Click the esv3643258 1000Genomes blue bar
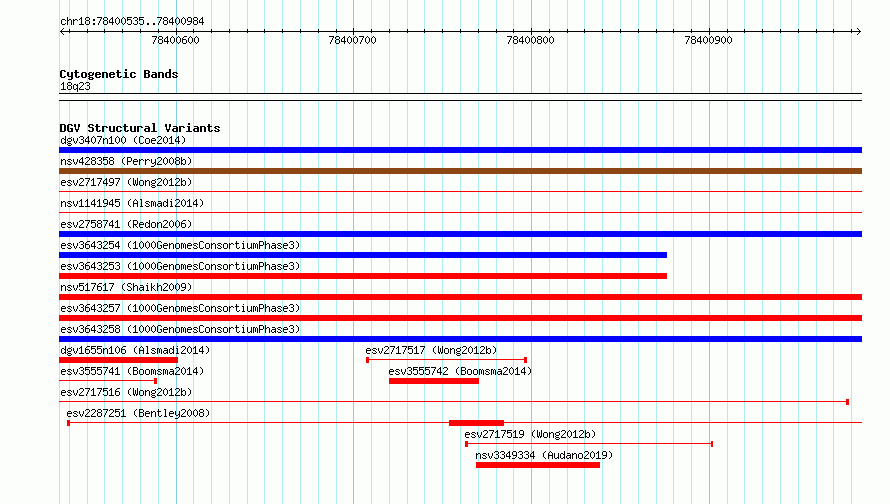This screenshot has width=890, height=504. pyautogui.click(x=460, y=339)
